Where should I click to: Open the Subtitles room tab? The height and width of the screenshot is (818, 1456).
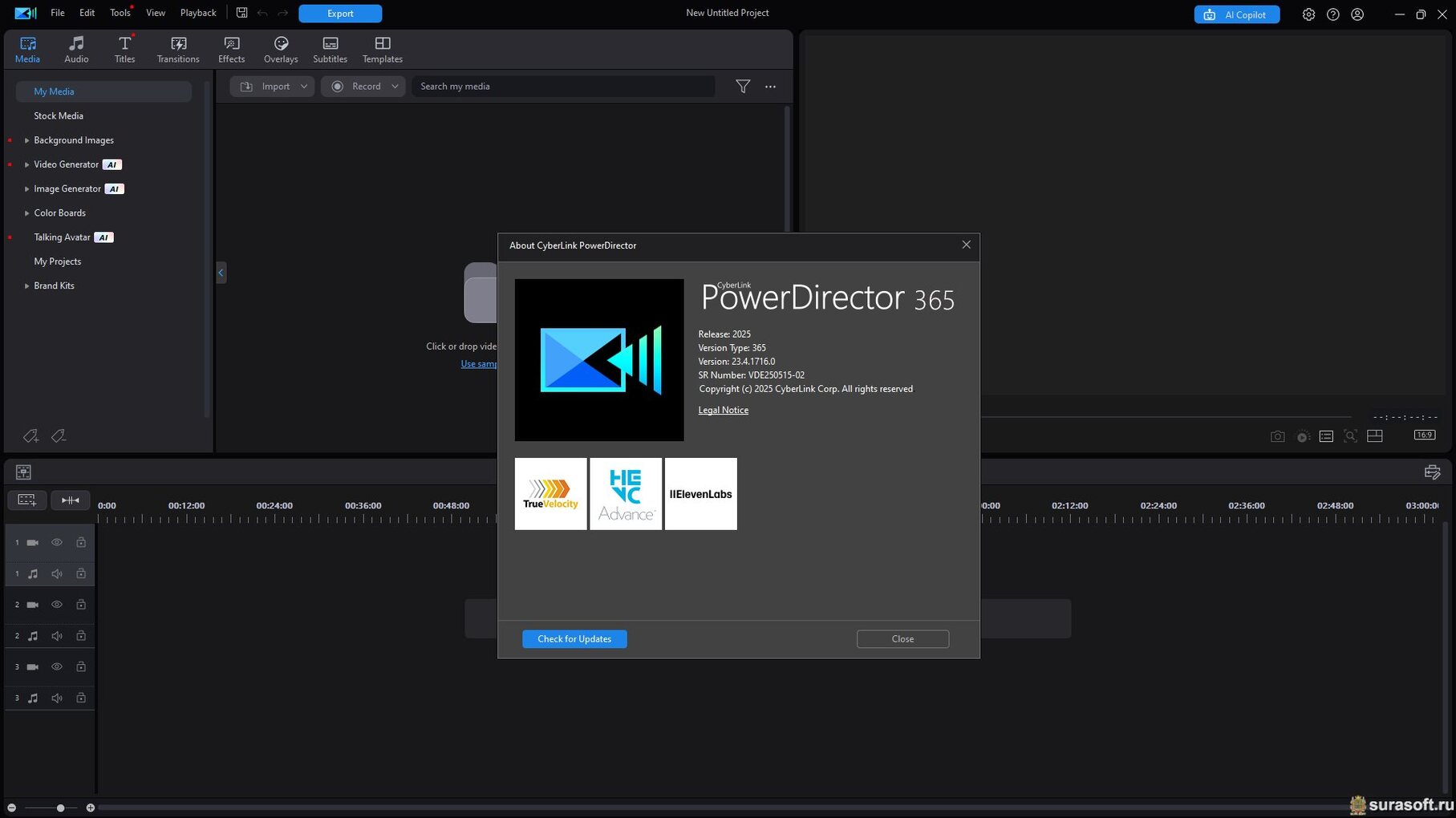click(330, 49)
